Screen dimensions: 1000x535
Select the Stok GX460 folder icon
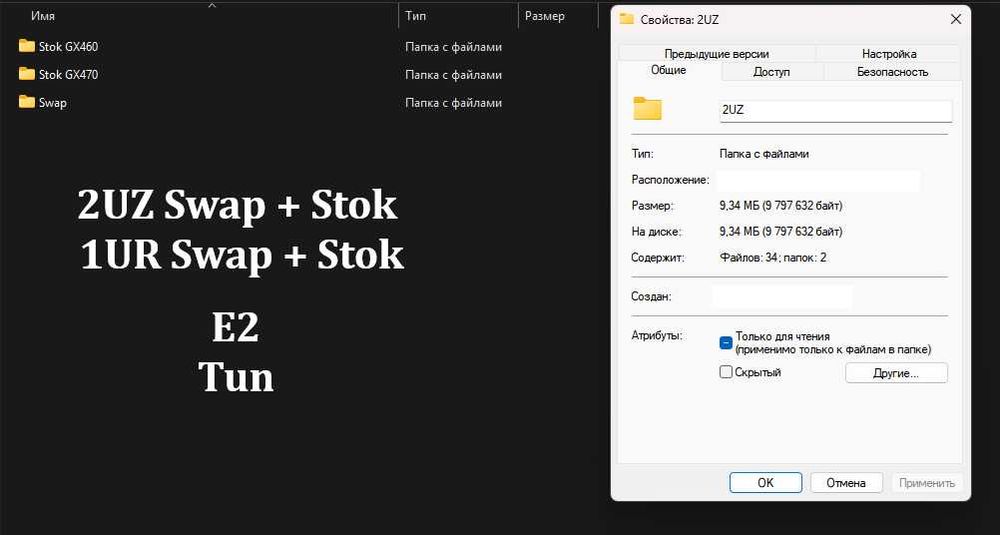pos(27,46)
